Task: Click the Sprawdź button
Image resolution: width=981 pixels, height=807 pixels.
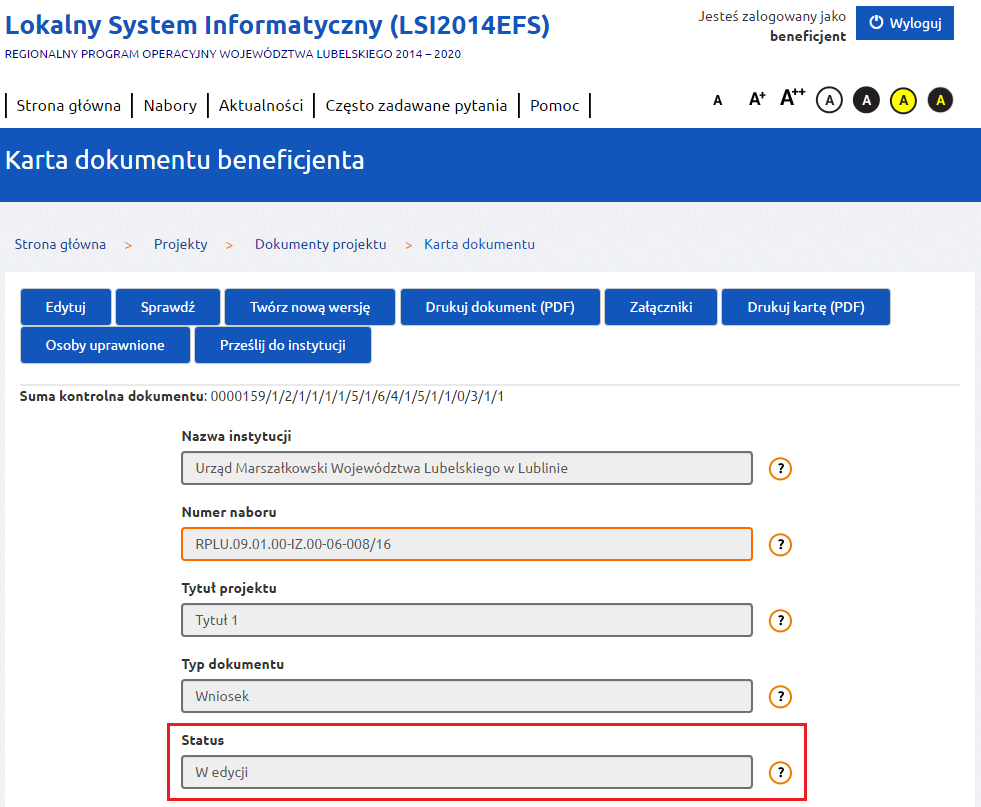Action: pyautogui.click(x=168, y=307)
